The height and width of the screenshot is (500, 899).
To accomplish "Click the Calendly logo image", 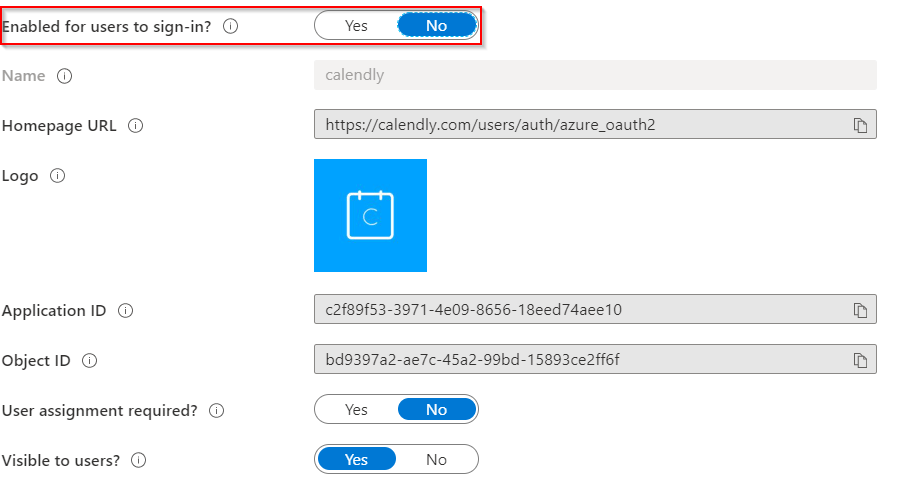I will click(370, 215).
